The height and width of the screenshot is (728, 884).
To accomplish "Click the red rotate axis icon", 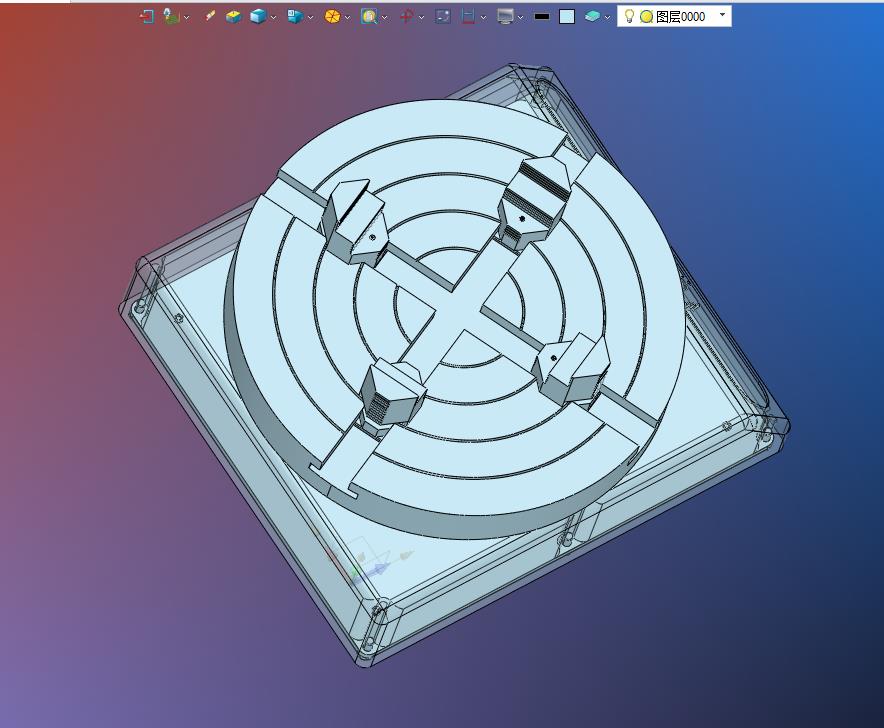I will tap(406, 16).
